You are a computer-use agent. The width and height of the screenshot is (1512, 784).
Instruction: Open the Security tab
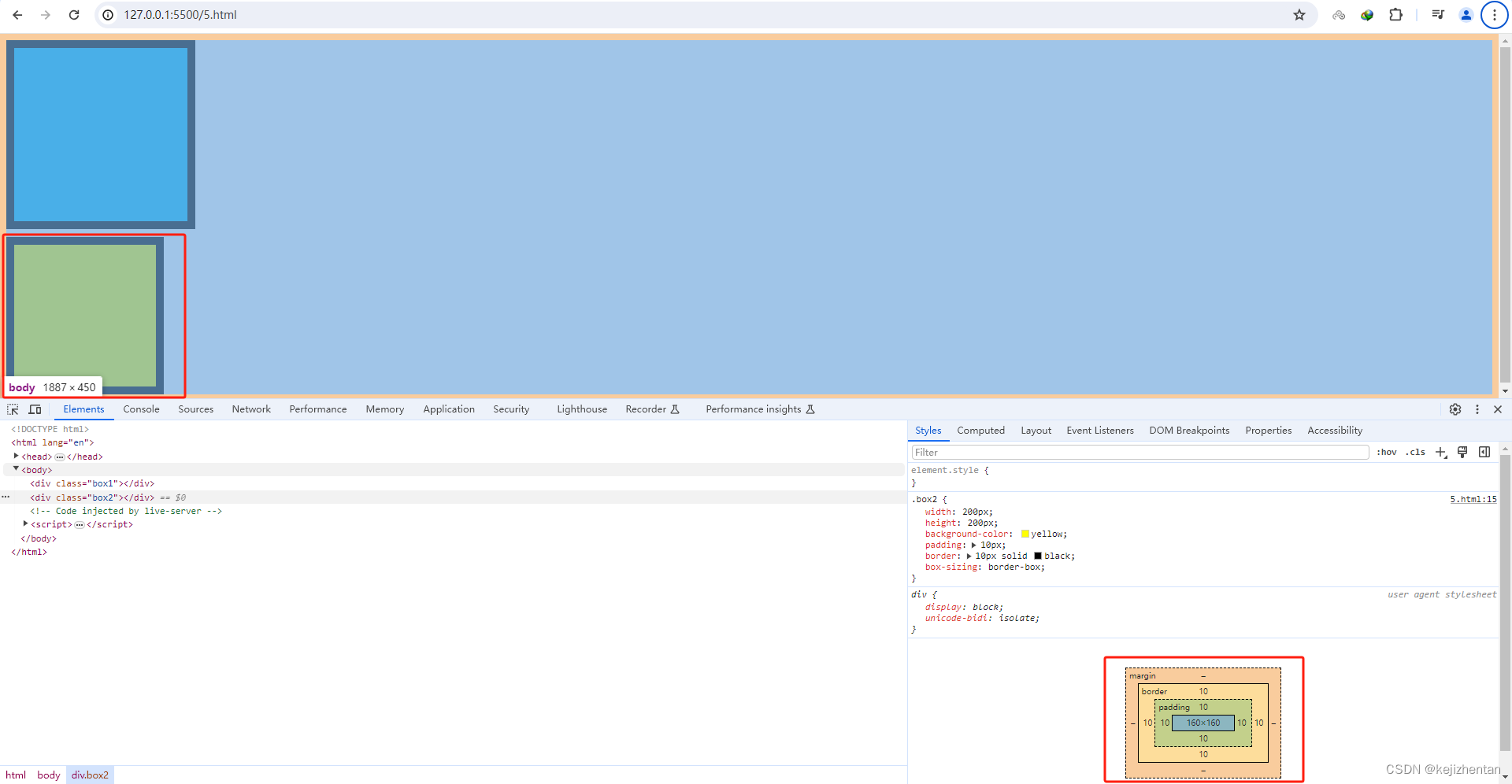[511, 409]
